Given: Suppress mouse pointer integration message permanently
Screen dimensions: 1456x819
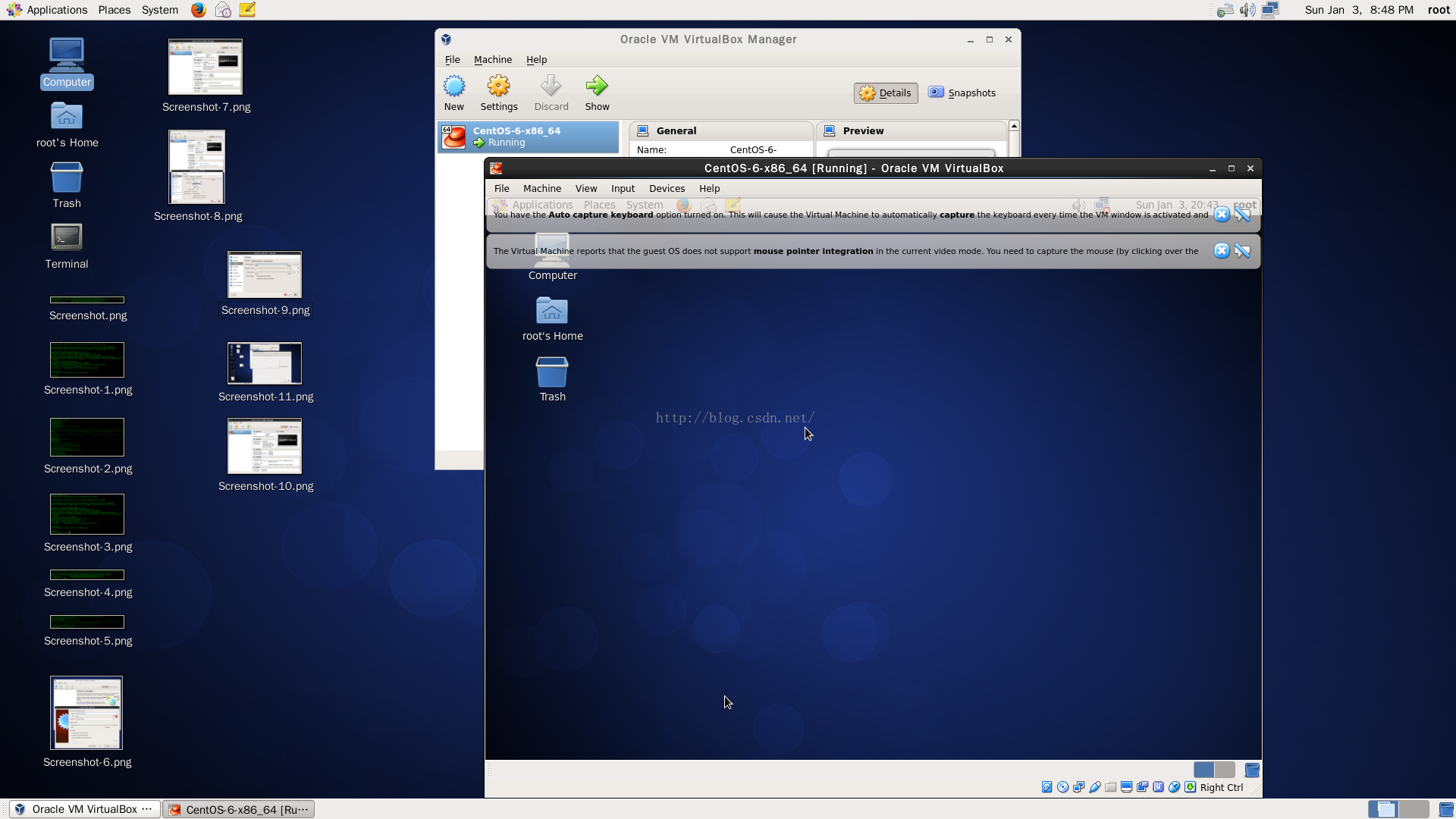Looking at the screenshot, I should click(1243, 251).
